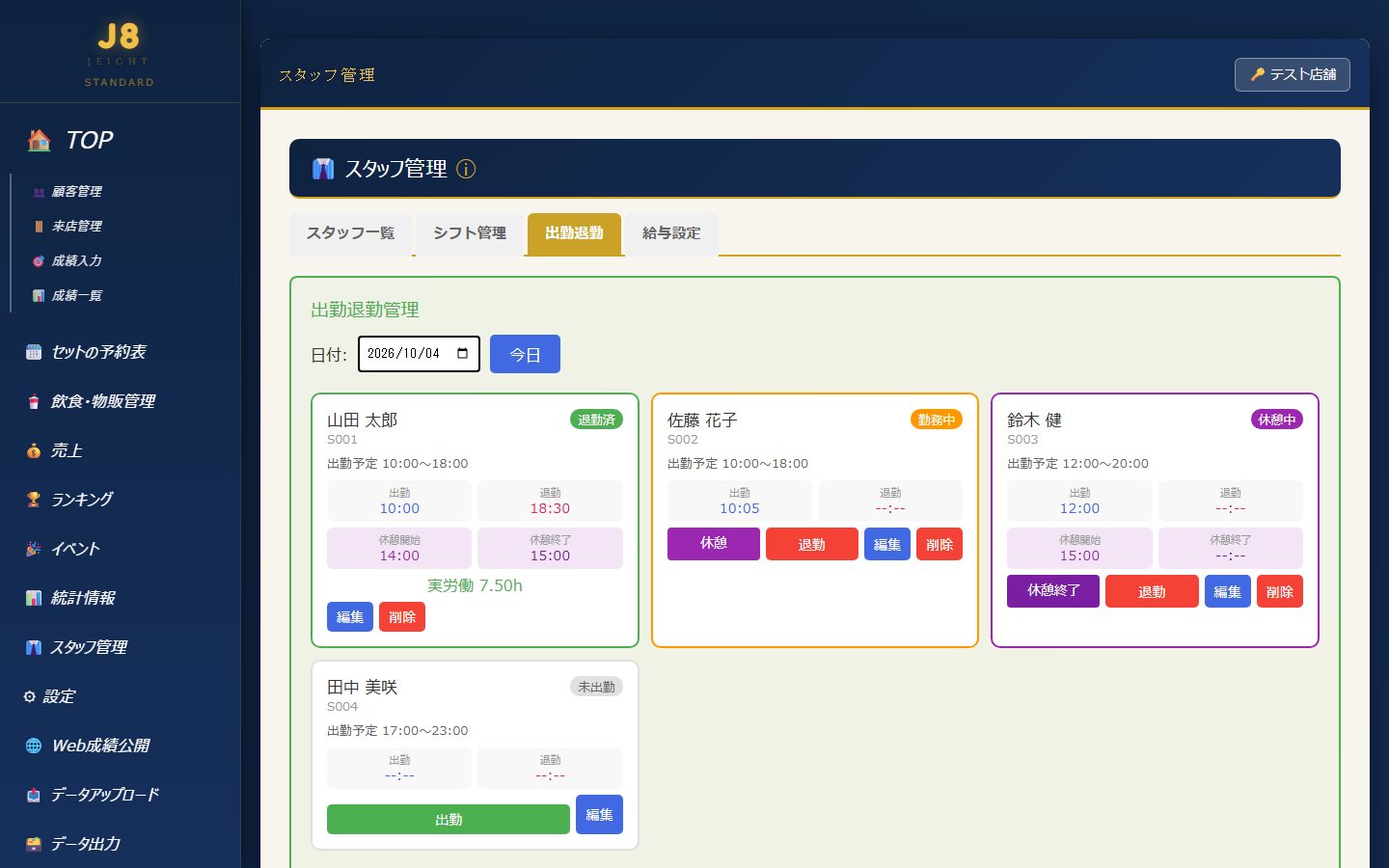Click the 成績一覧 chart icon
The image size is (1389, 868).
(x=39, y=296)
